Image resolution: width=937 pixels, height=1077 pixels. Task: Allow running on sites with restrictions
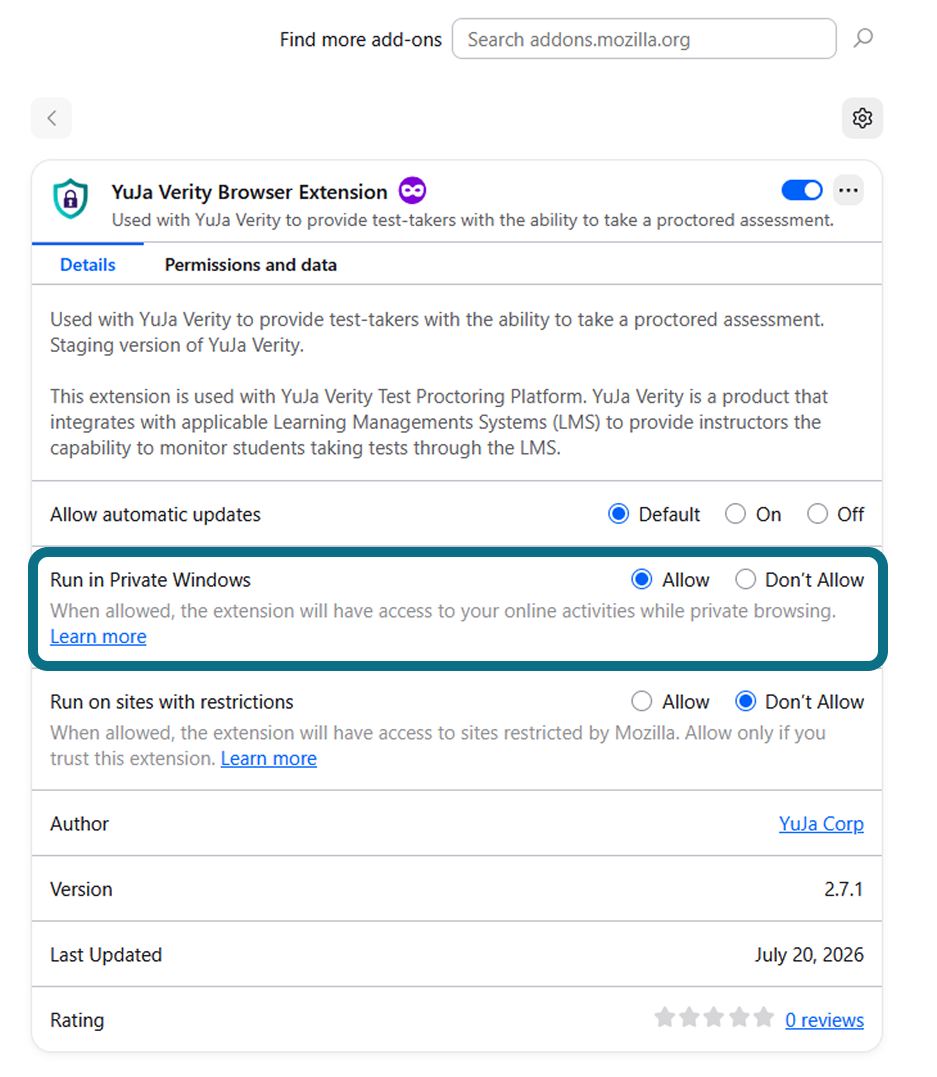642,701
